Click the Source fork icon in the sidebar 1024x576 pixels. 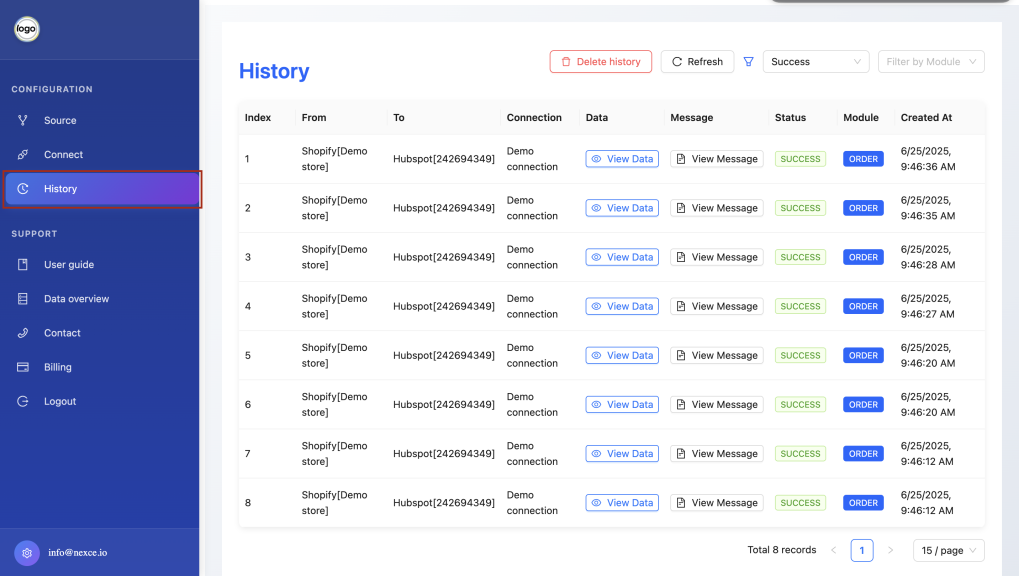23,120
